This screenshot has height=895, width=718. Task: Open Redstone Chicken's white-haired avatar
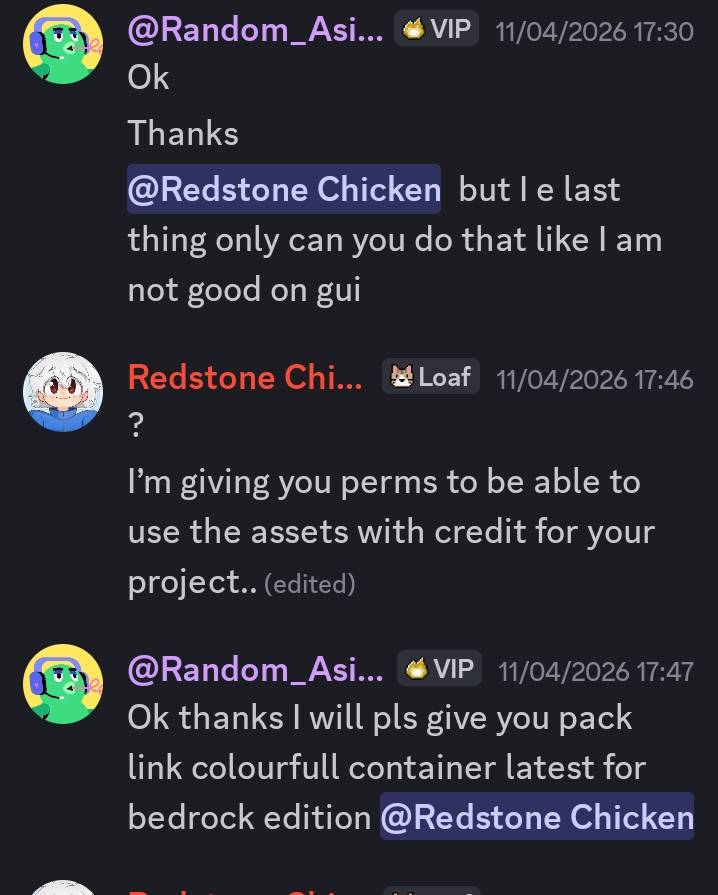tap(63, 392)
